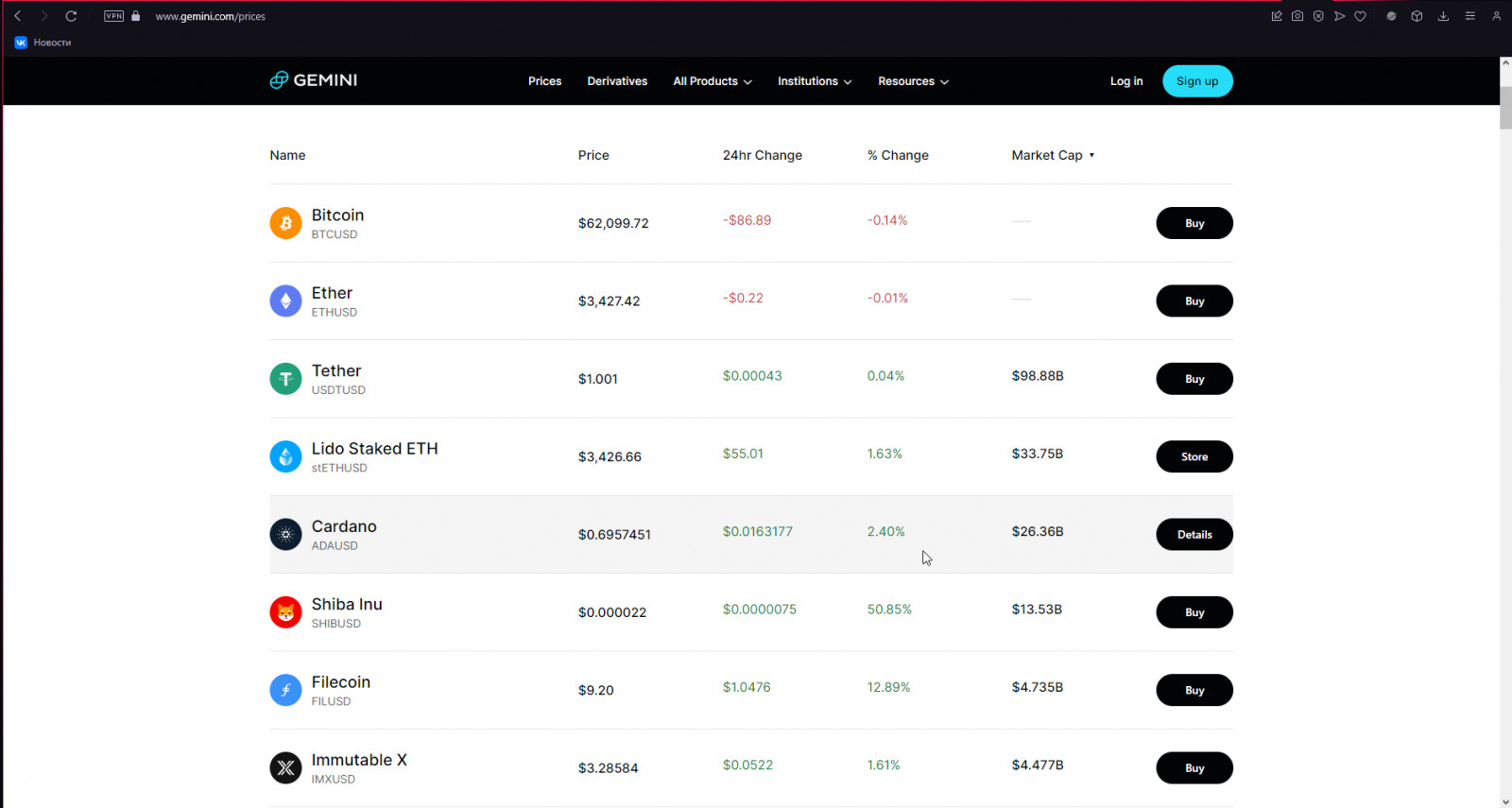Click the Lido Staked ETH icon
Screen dimensions: 1512x808
pyautogui.click(x=285, y=456)
